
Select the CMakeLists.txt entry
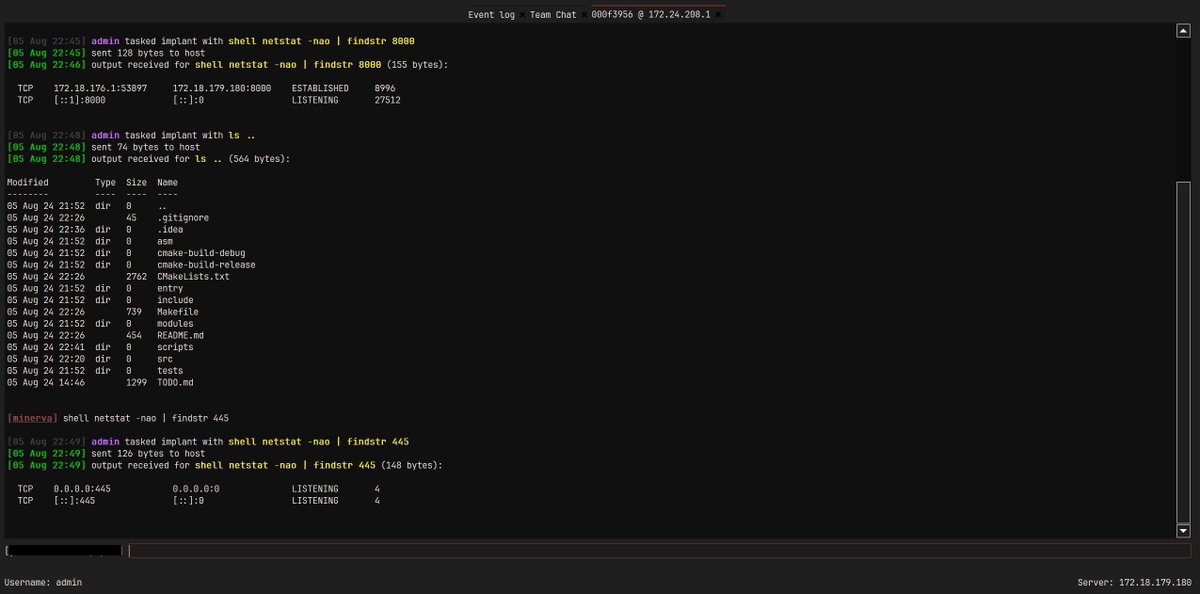[x=193, y=276]
